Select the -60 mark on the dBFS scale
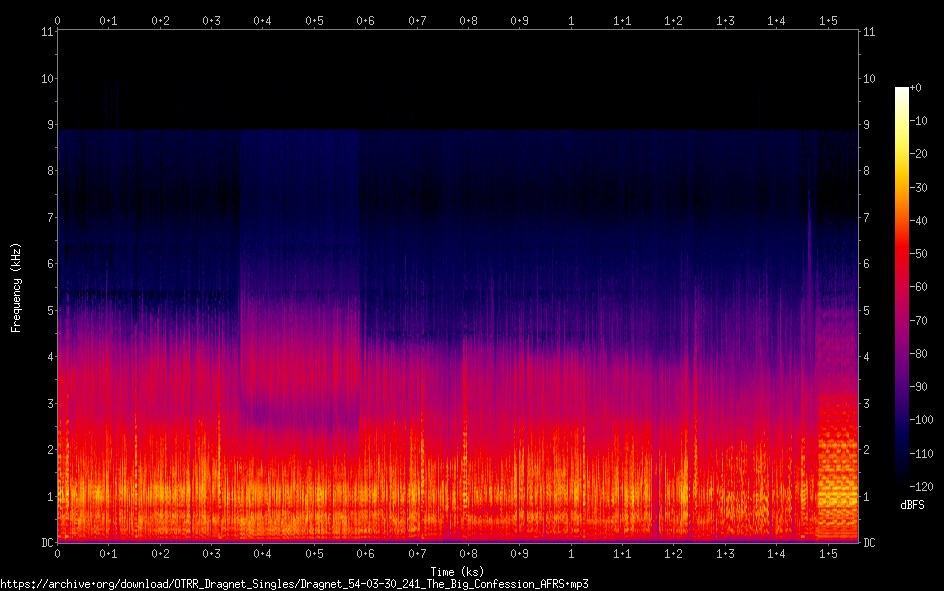Viewport: 944px width, 591px height. 924,287
